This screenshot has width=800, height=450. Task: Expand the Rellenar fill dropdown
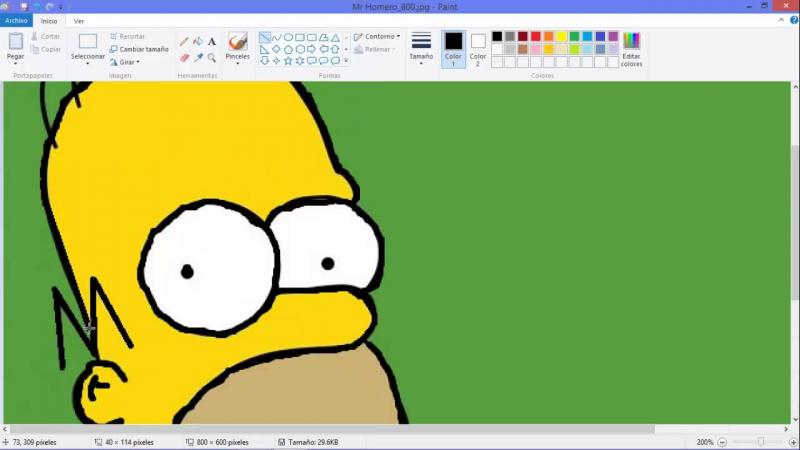375,49
